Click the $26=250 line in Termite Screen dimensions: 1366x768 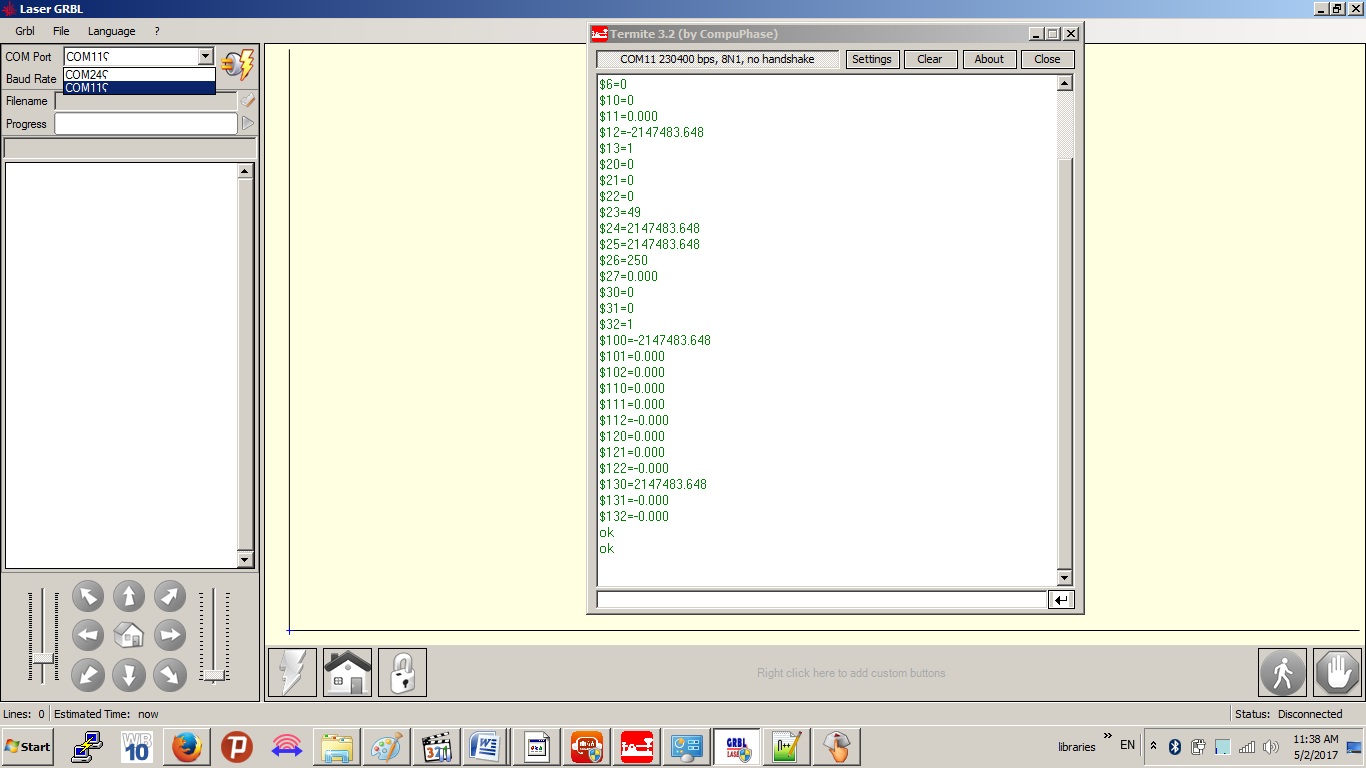click(623, 260)
